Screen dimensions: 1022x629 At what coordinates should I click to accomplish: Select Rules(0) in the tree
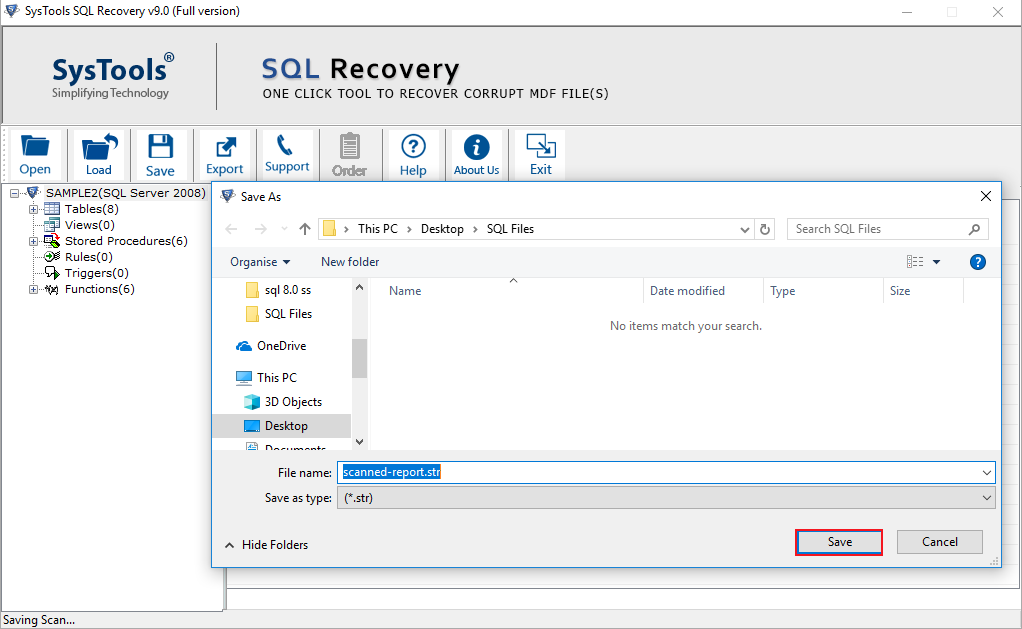(x=89, y=257)
